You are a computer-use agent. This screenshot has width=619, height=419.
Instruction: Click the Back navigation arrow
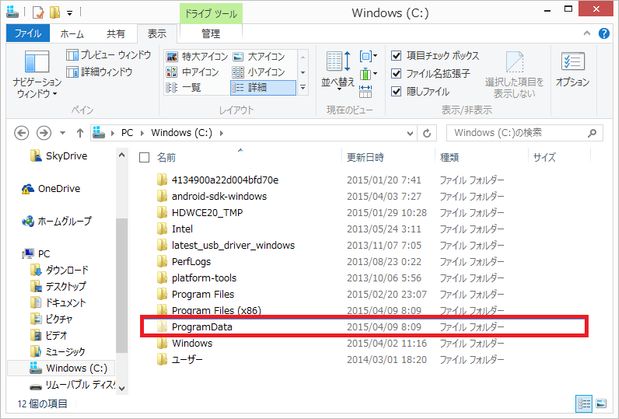[21, 133]
